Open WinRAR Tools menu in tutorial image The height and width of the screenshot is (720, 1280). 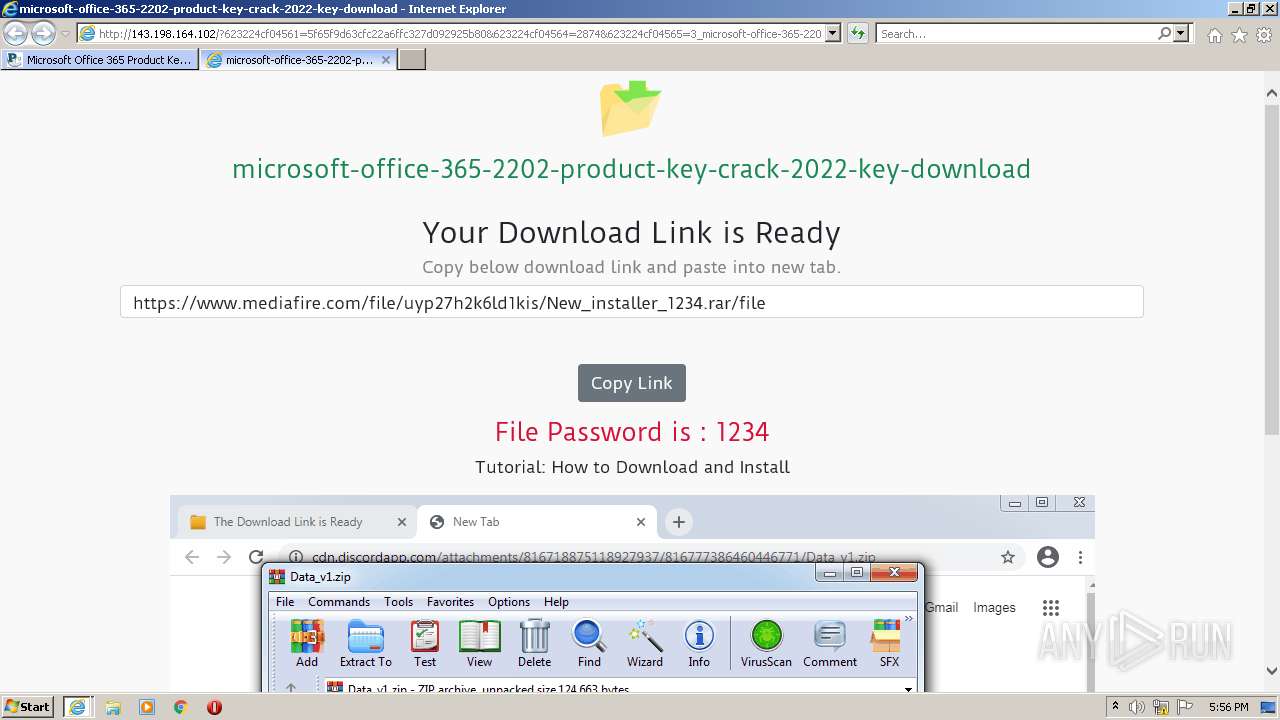[x=398, y=602]
